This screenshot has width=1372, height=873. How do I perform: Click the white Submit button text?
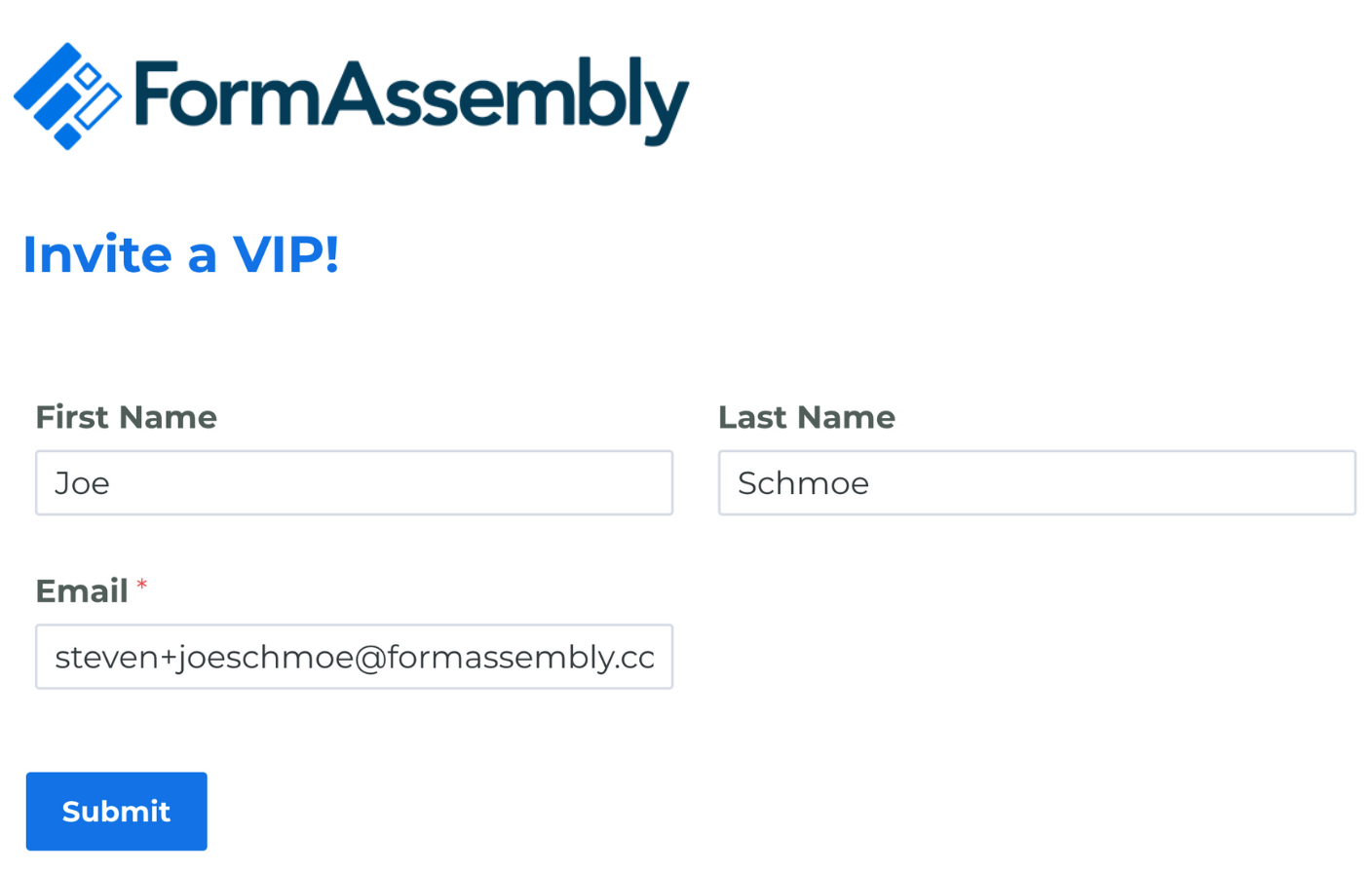[x=117, y=812]
